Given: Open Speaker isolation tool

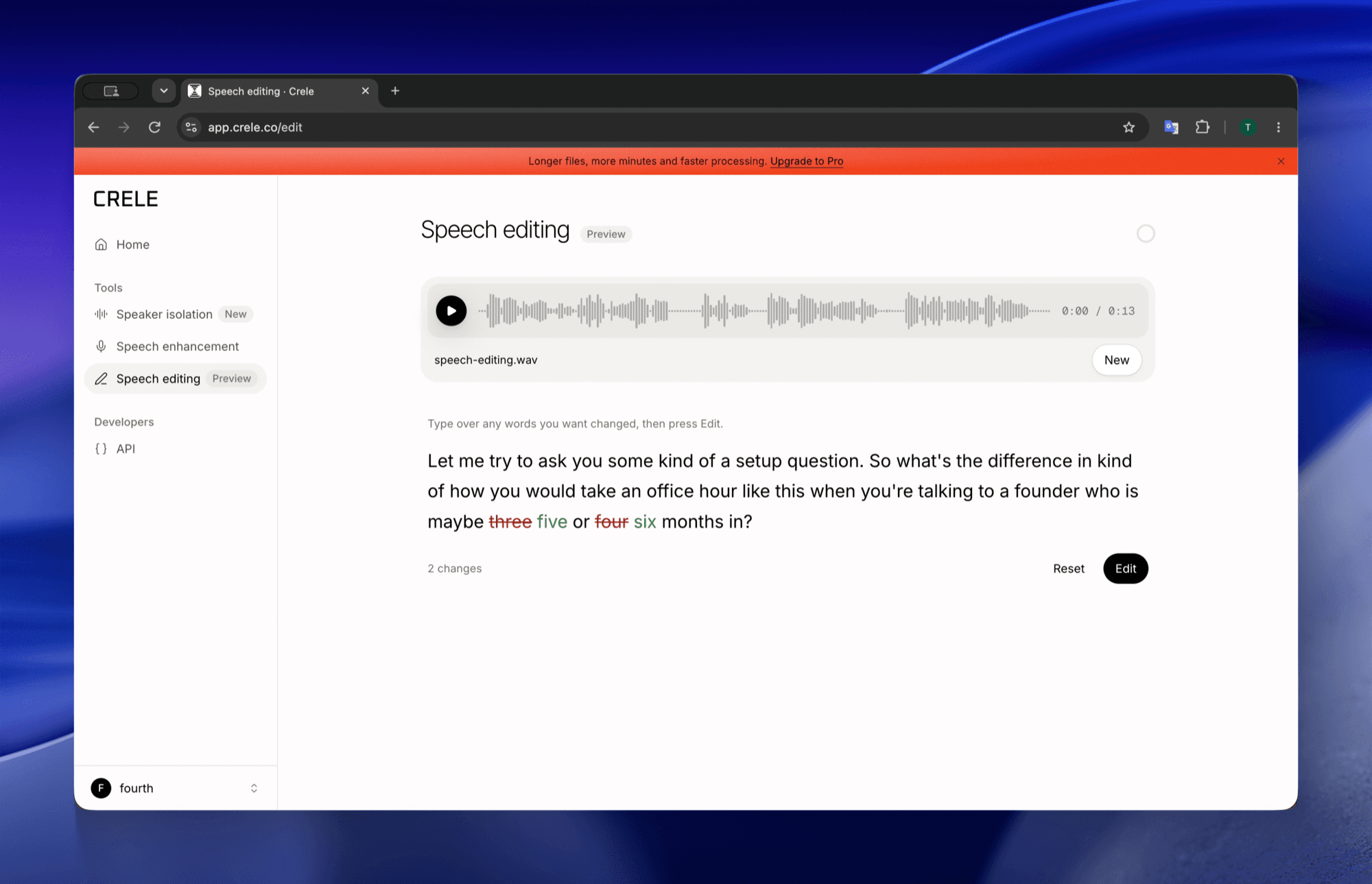Looking at the screenshot, I should [x=175, y=314].
